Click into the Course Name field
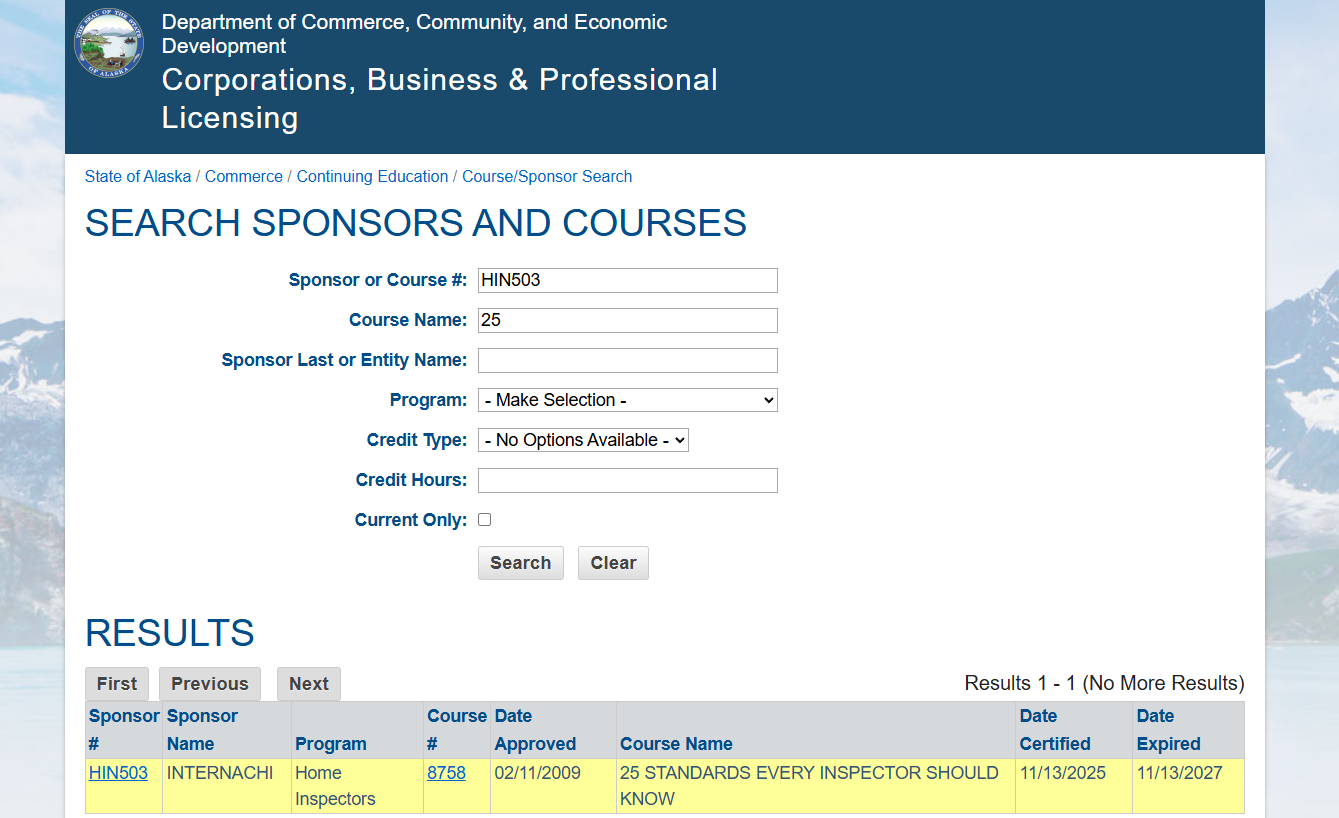Screen dimensions: 1339x818 tap(627, 320)
